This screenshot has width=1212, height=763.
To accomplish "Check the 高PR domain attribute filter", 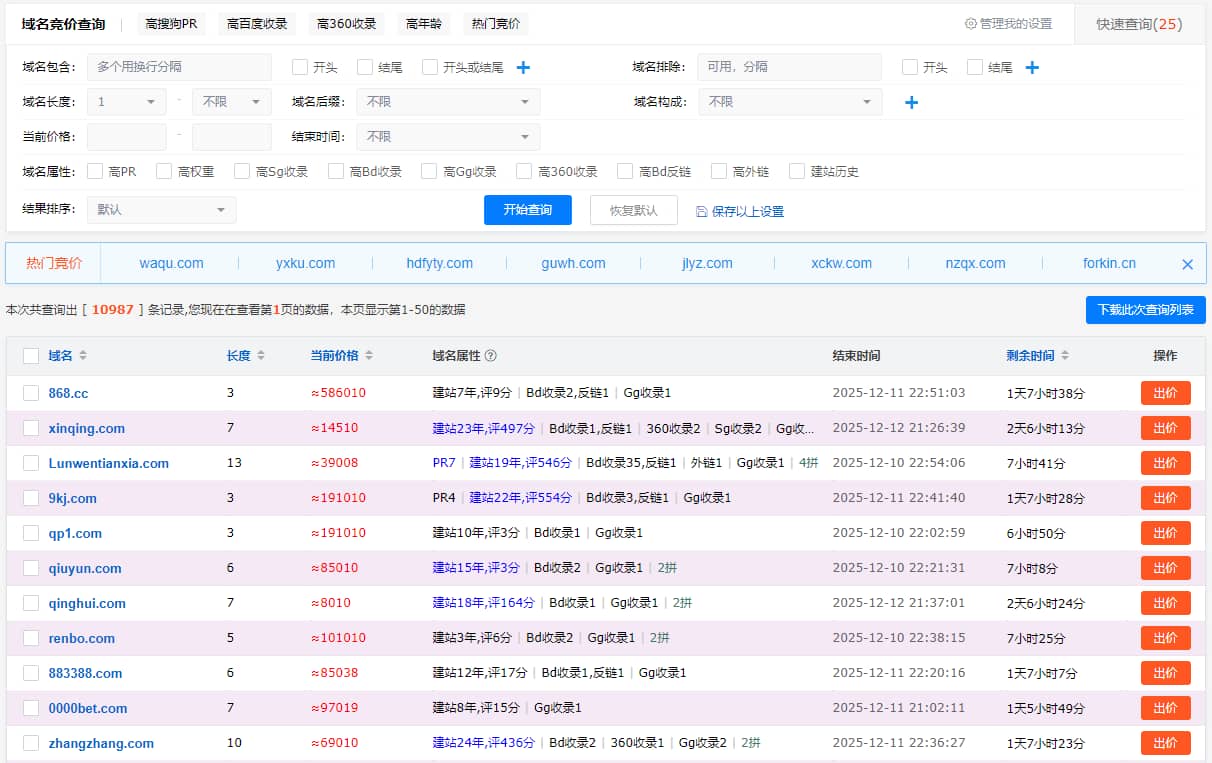I will [x=94, y=170].
